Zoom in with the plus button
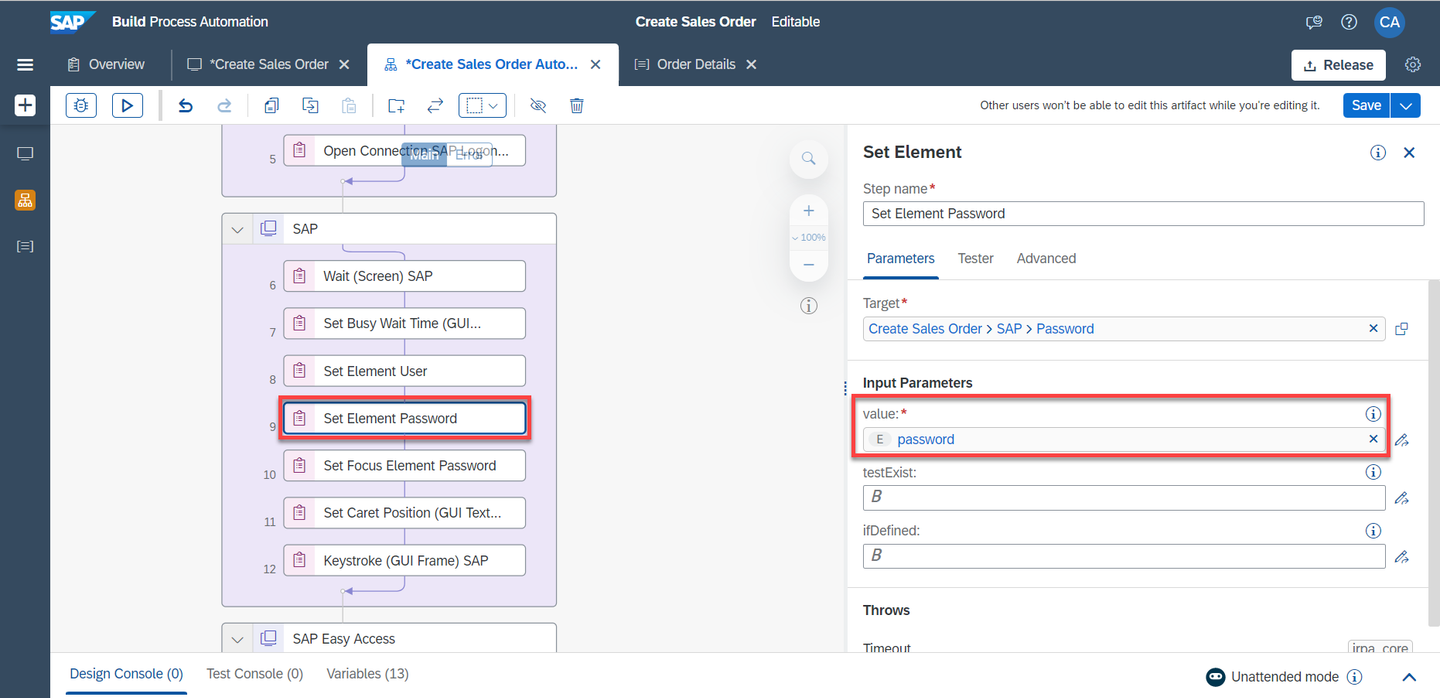 pyautogui.click(x=809, y=211)
